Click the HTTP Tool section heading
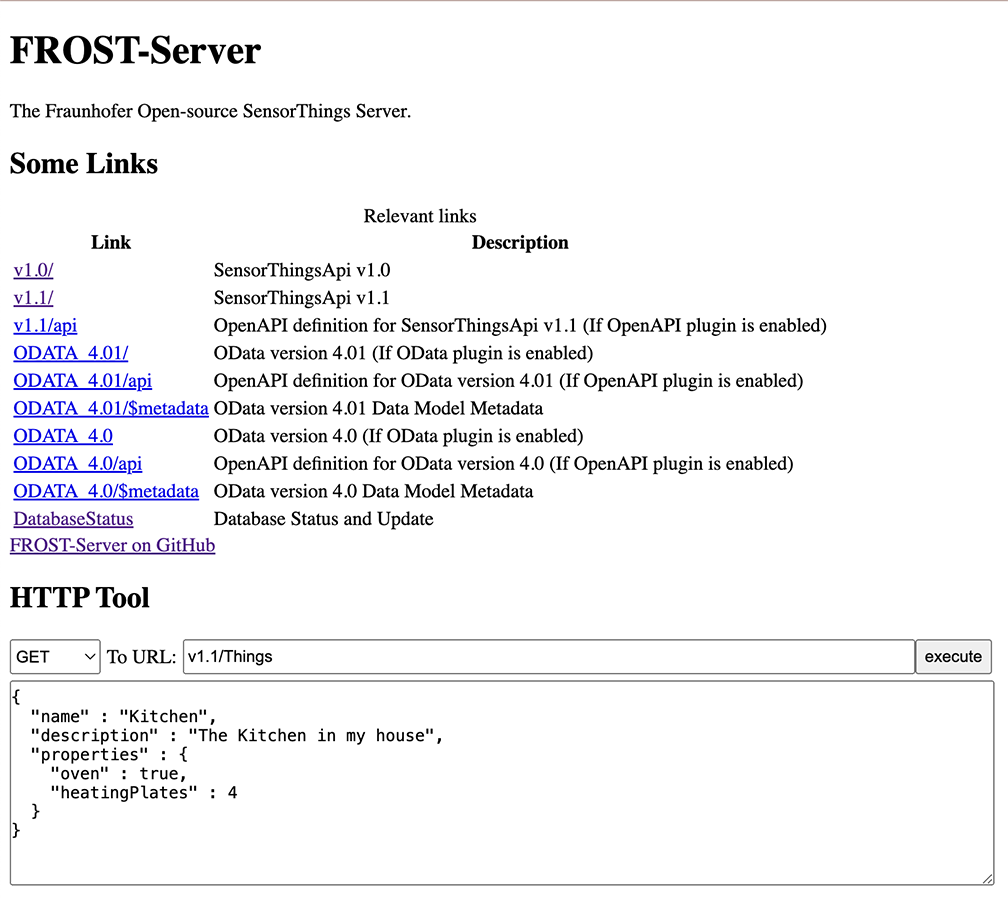Viewport: 1008px width, 899px height. coord(80,598)
